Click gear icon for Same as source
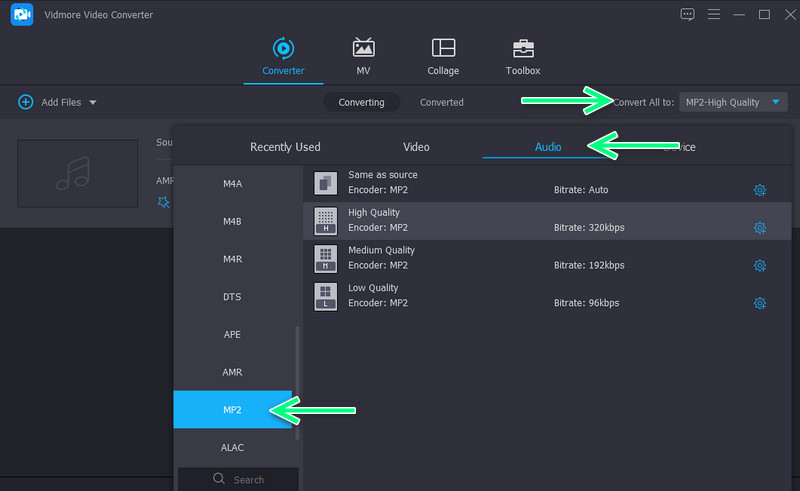Viewport: 800px width, 491px height. (759, 190)
